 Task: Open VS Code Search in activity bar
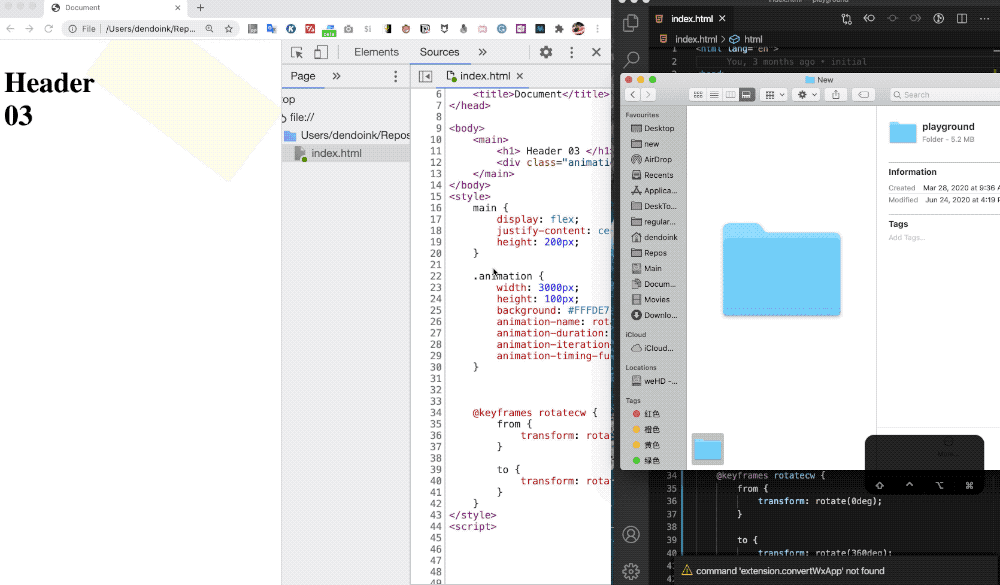coord(631,61)
